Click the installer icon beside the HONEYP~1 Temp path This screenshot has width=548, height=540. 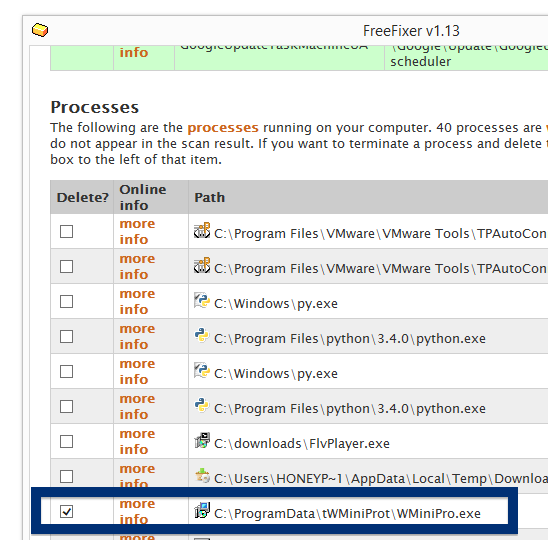[x=202, y=476]
